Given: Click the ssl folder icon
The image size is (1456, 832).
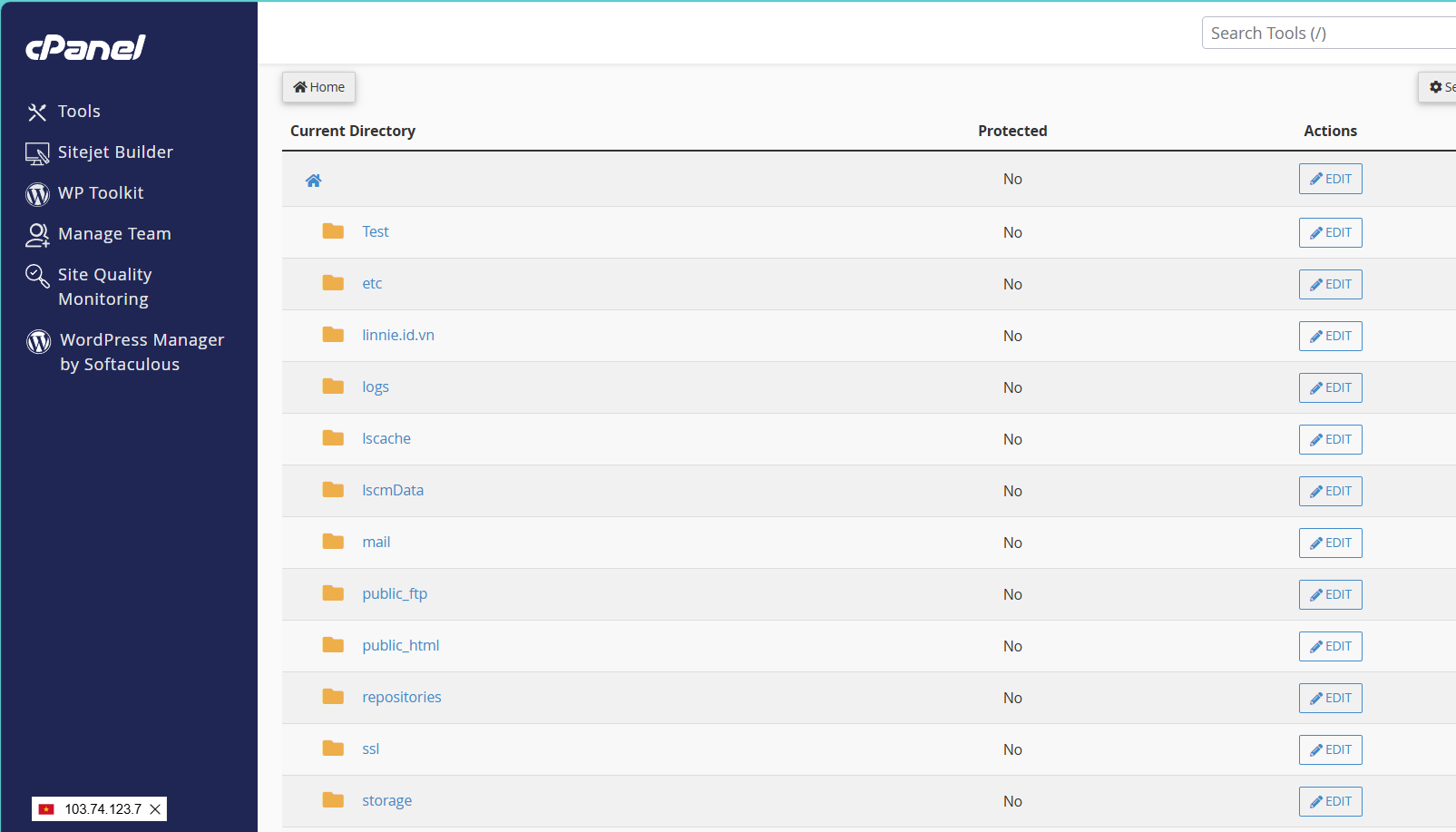Looking at the screenshot, I should point(333,749).
